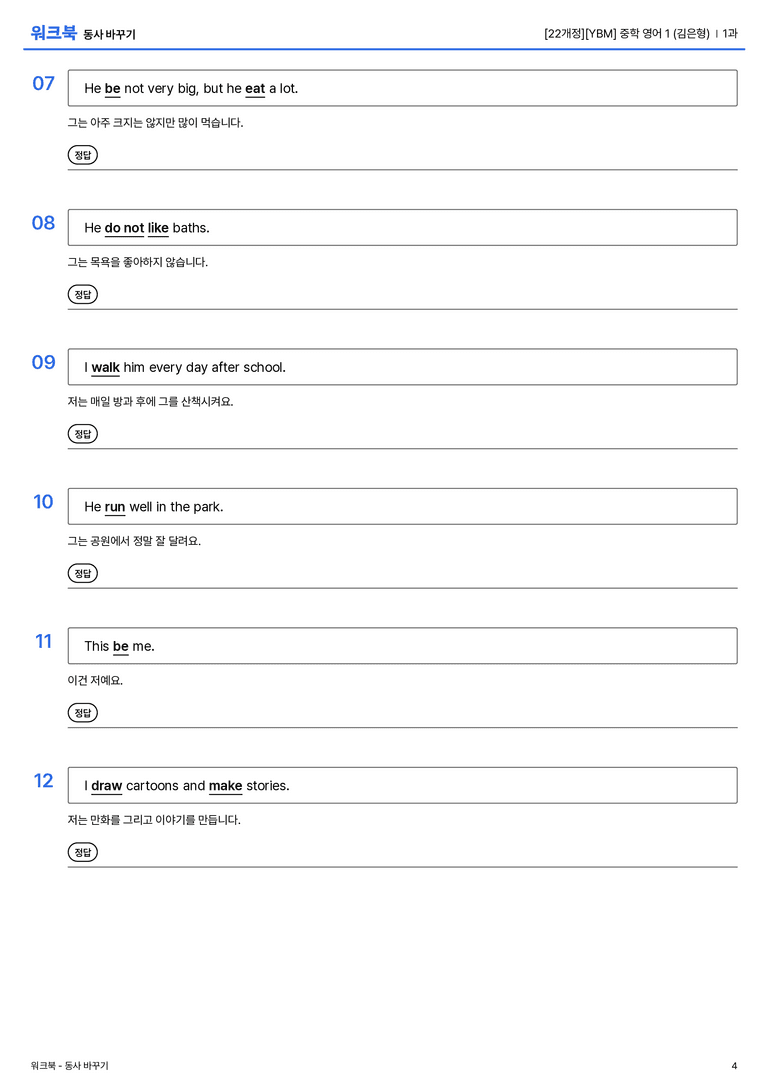Click the 정답 badge under question 09
Image resolution: width=768 pixels, height=1087 pixels.
click(82, 433)
